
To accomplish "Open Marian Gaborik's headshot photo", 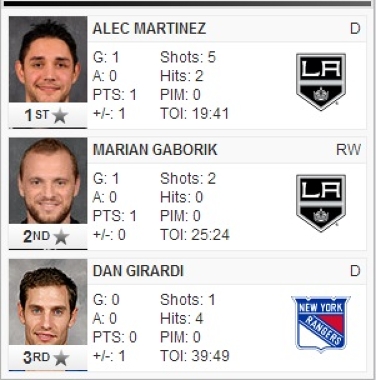I will click(x=48, y=181).
